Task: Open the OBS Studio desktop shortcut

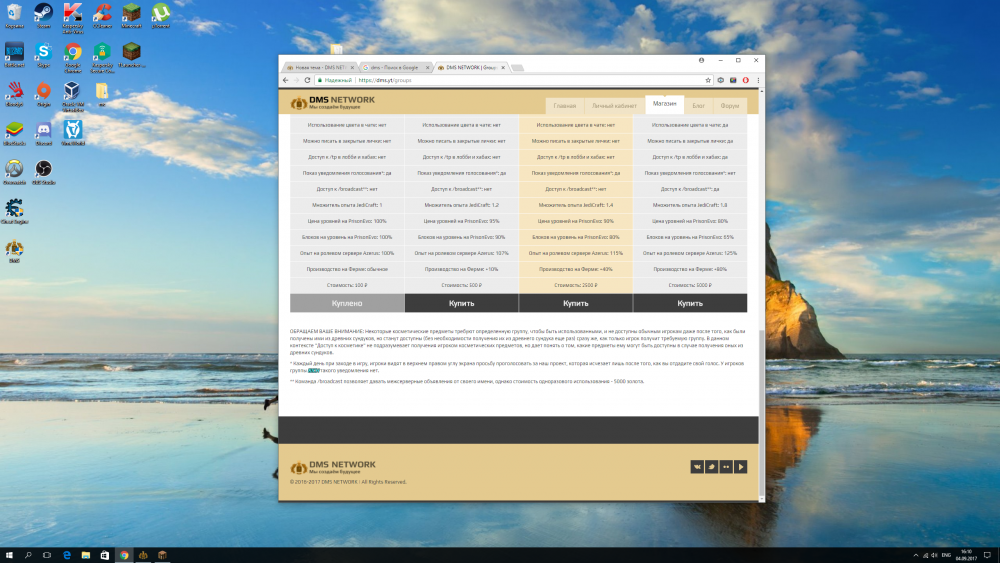Action: (x=43, y=170)
